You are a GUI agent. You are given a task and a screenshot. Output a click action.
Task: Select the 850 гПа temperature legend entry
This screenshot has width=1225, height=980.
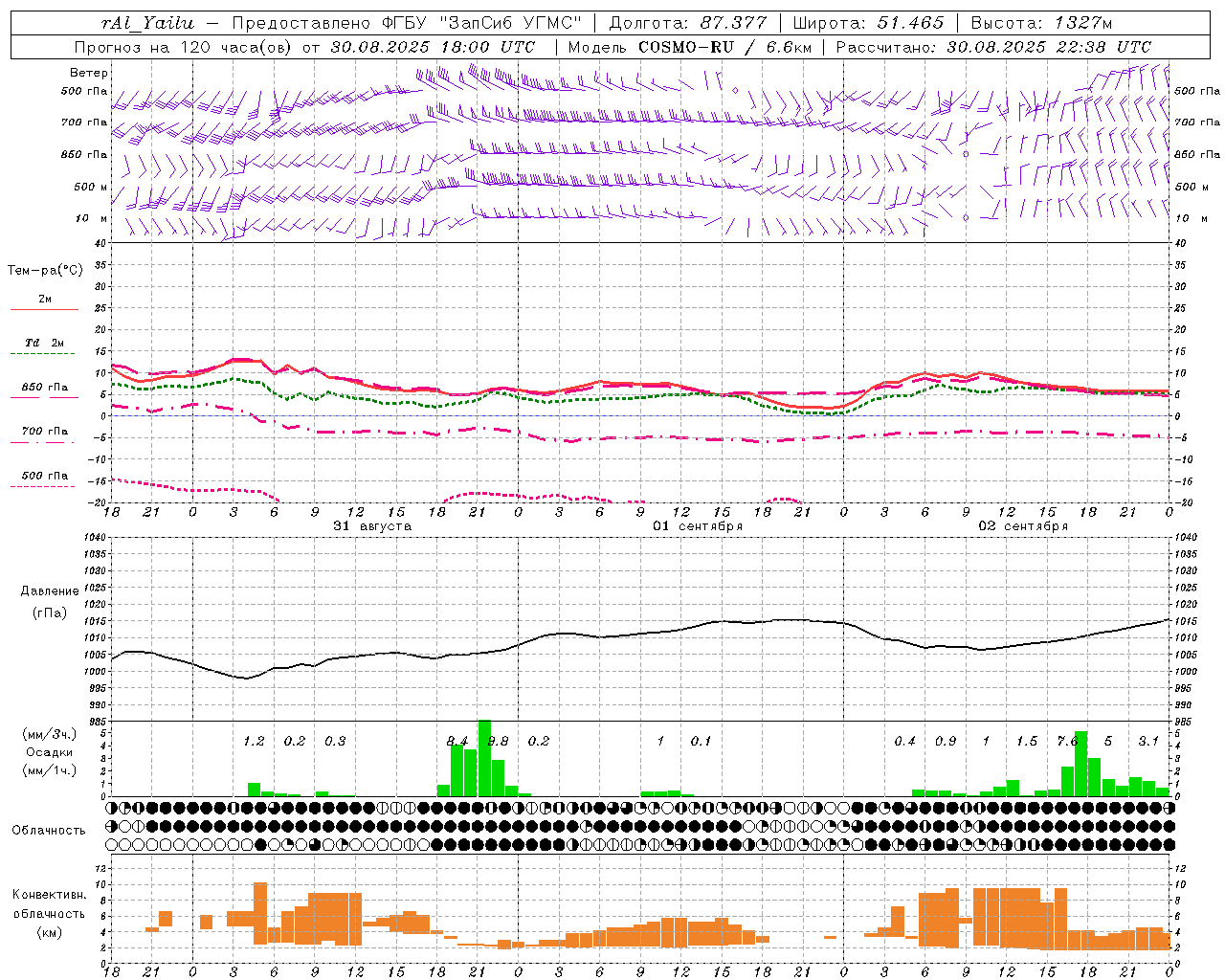[x=45, y=388]
